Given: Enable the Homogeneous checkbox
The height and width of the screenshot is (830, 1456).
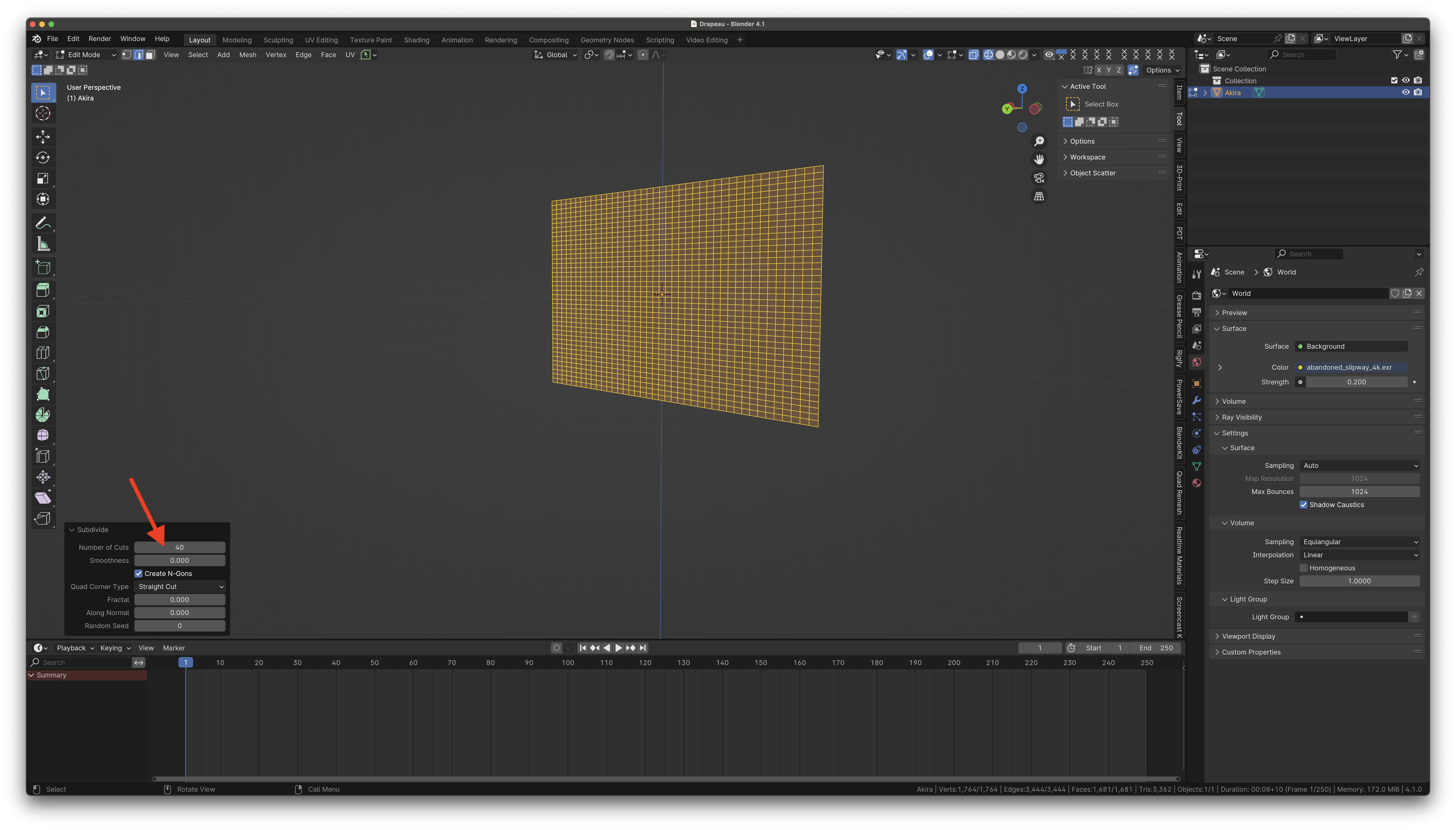Looking at the screenshot, I should (1303, 568).
